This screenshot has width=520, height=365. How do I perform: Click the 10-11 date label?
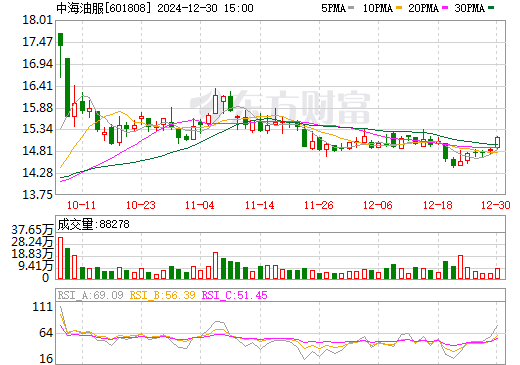pyautogui.click(x=81, y=205)
